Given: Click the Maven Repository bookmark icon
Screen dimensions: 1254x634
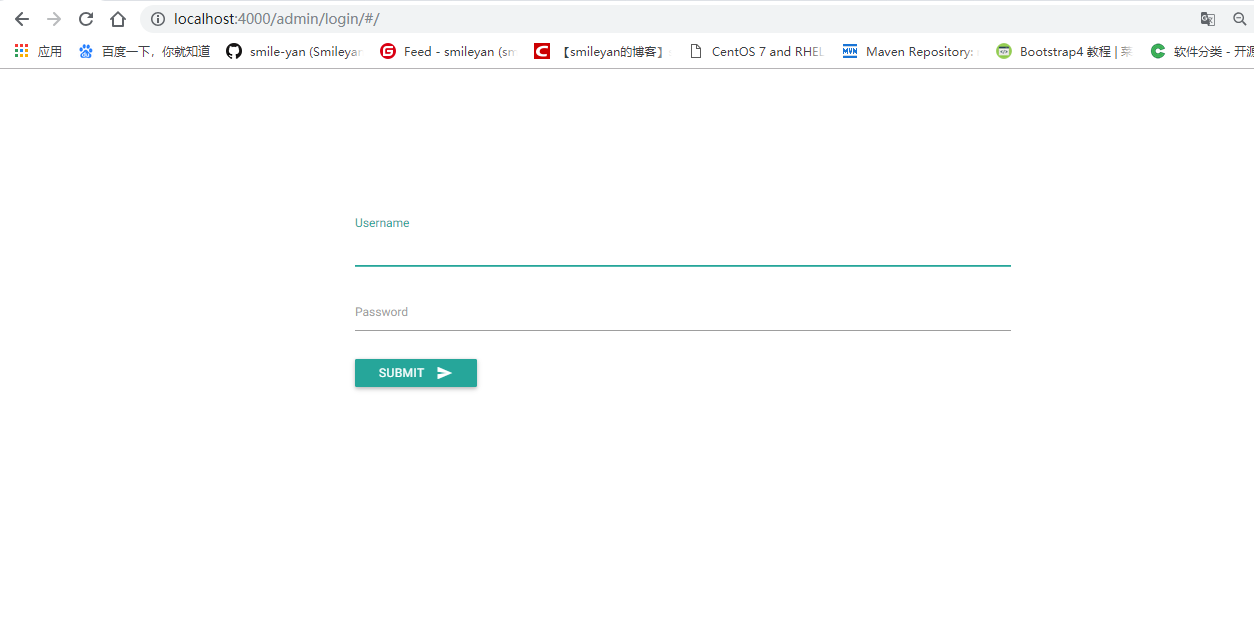Looking at the screenshot, I should click(849, 51).
